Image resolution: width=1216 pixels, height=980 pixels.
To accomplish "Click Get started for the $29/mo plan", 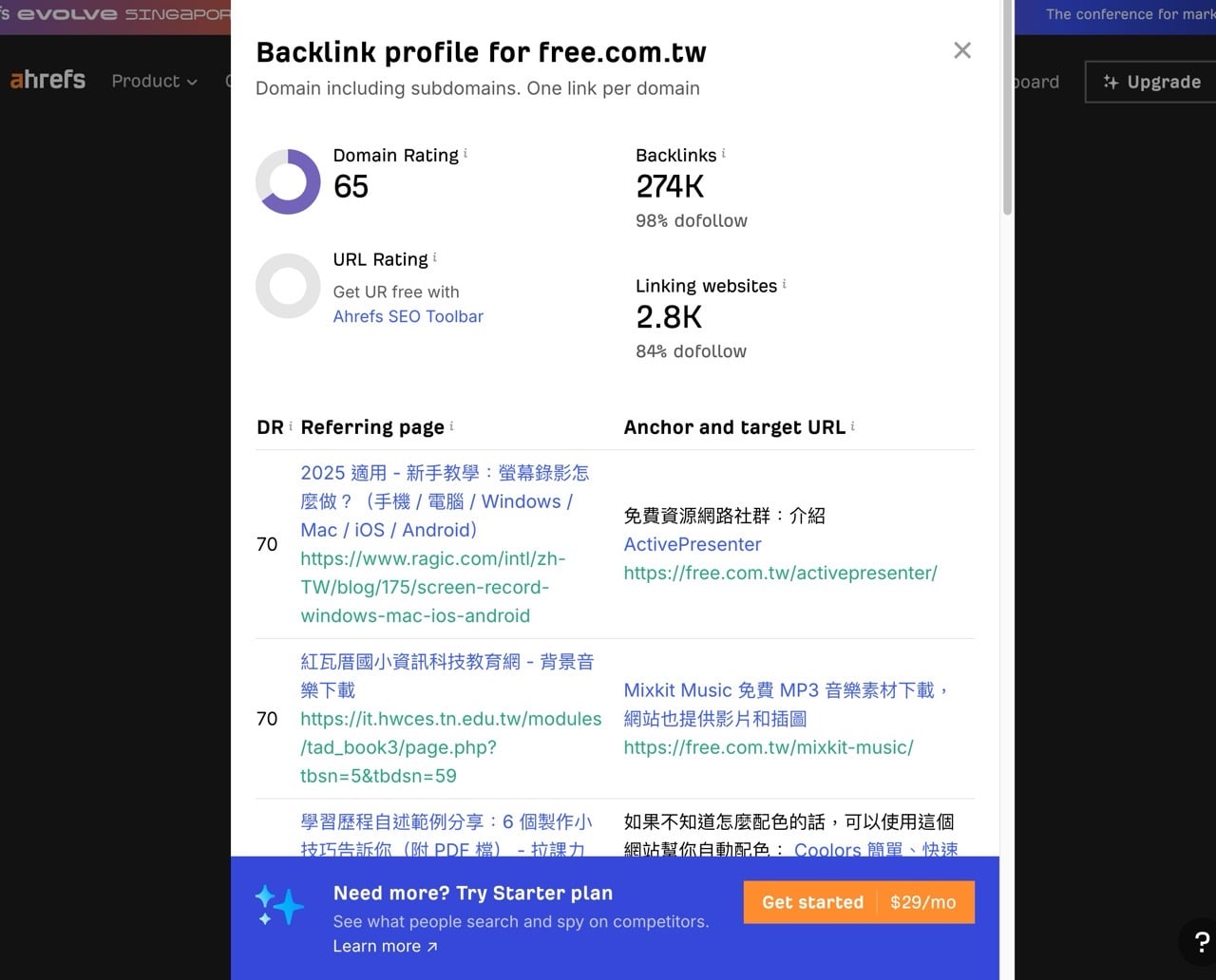I will (812, 902).
